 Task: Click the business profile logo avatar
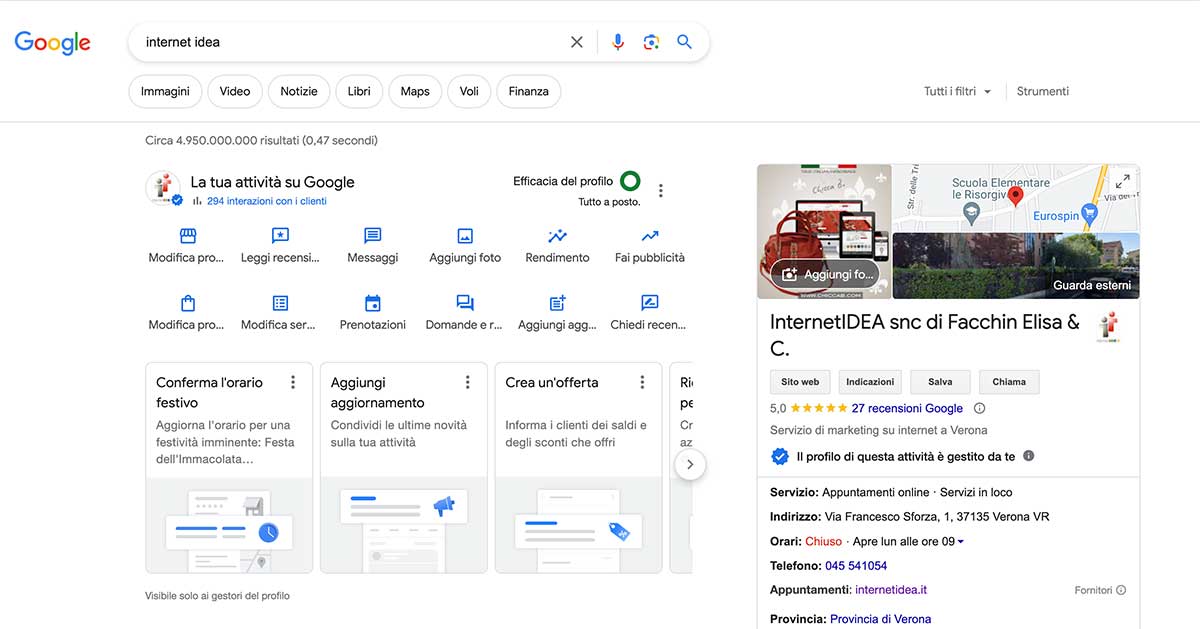coord(163,188)
